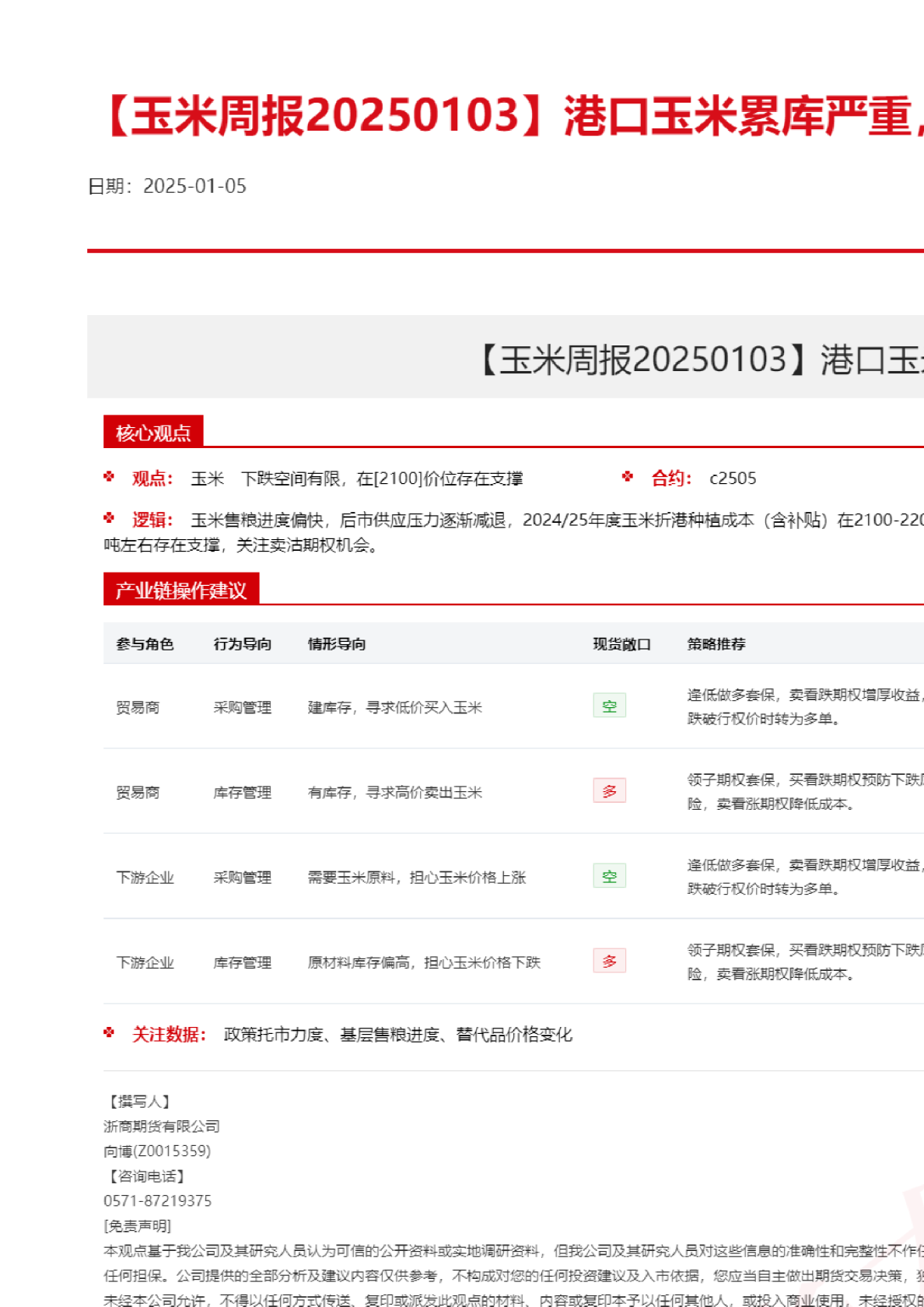Click the red bullet icon before 关注数据

109,1033
